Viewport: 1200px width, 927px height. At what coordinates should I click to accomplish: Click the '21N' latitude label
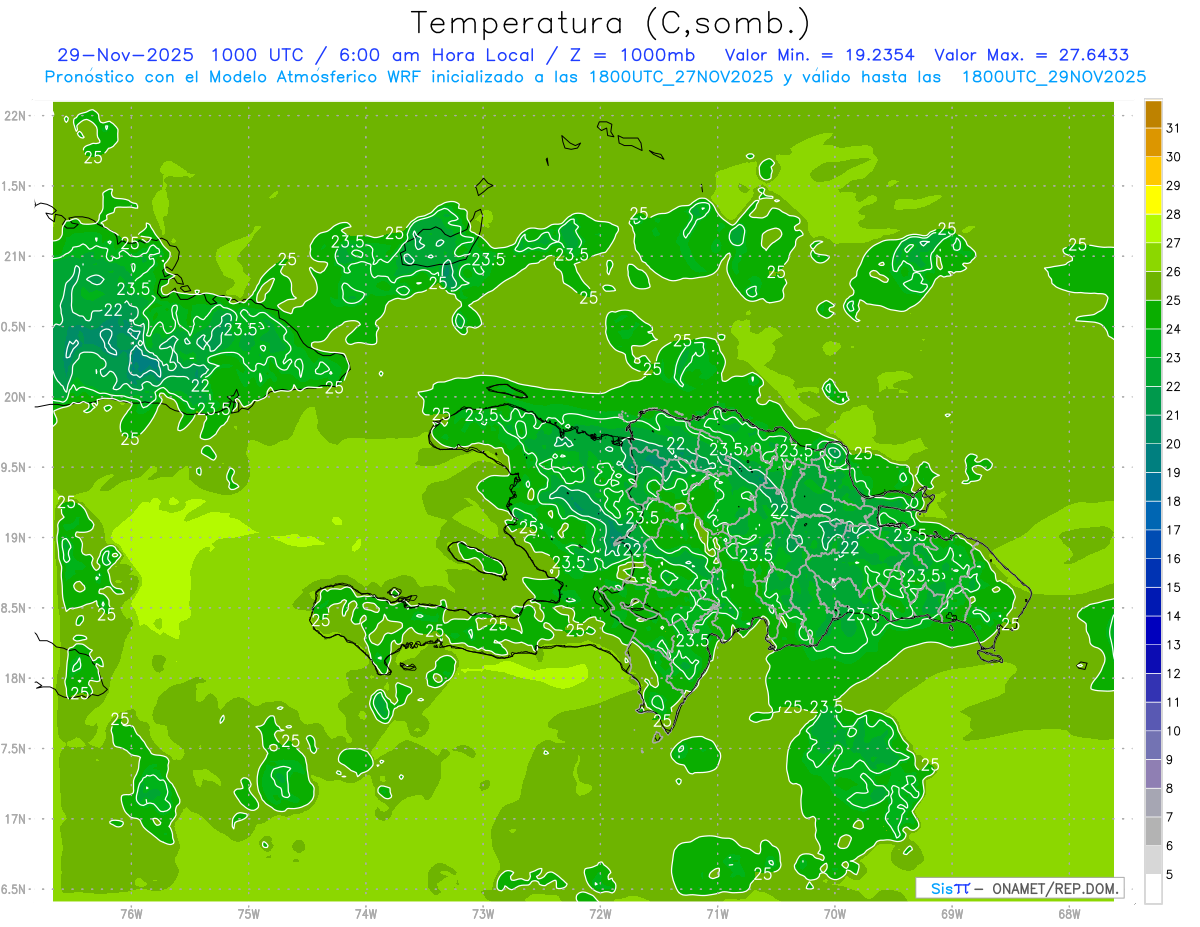pyautogui.click(x=16, y=257)
